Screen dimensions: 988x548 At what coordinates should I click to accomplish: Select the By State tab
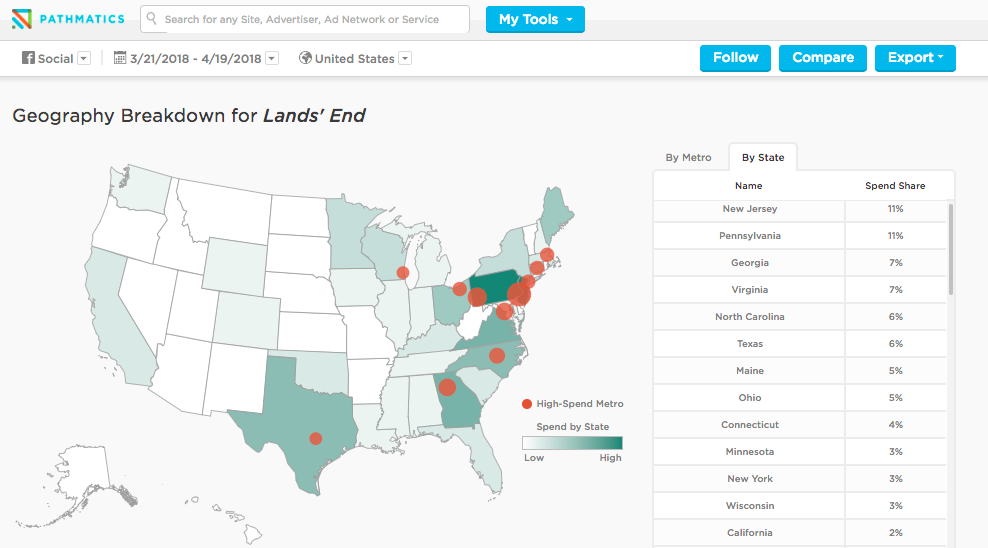click(762, 157)
